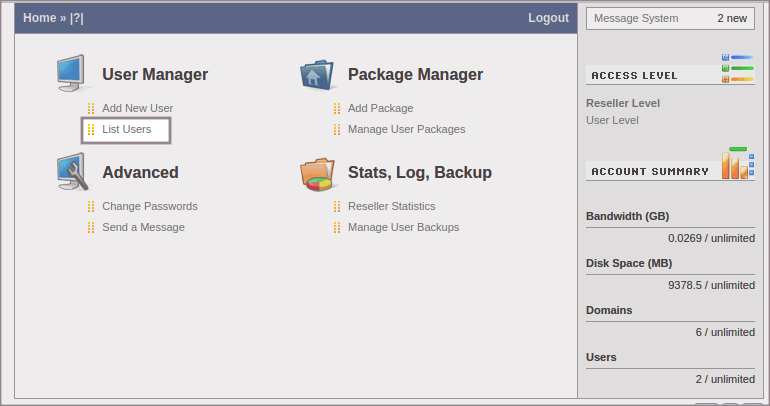Viewport: 770px width, 406px height.
Task: Log out using the Logout link
Action: click(x=548, y=18)
